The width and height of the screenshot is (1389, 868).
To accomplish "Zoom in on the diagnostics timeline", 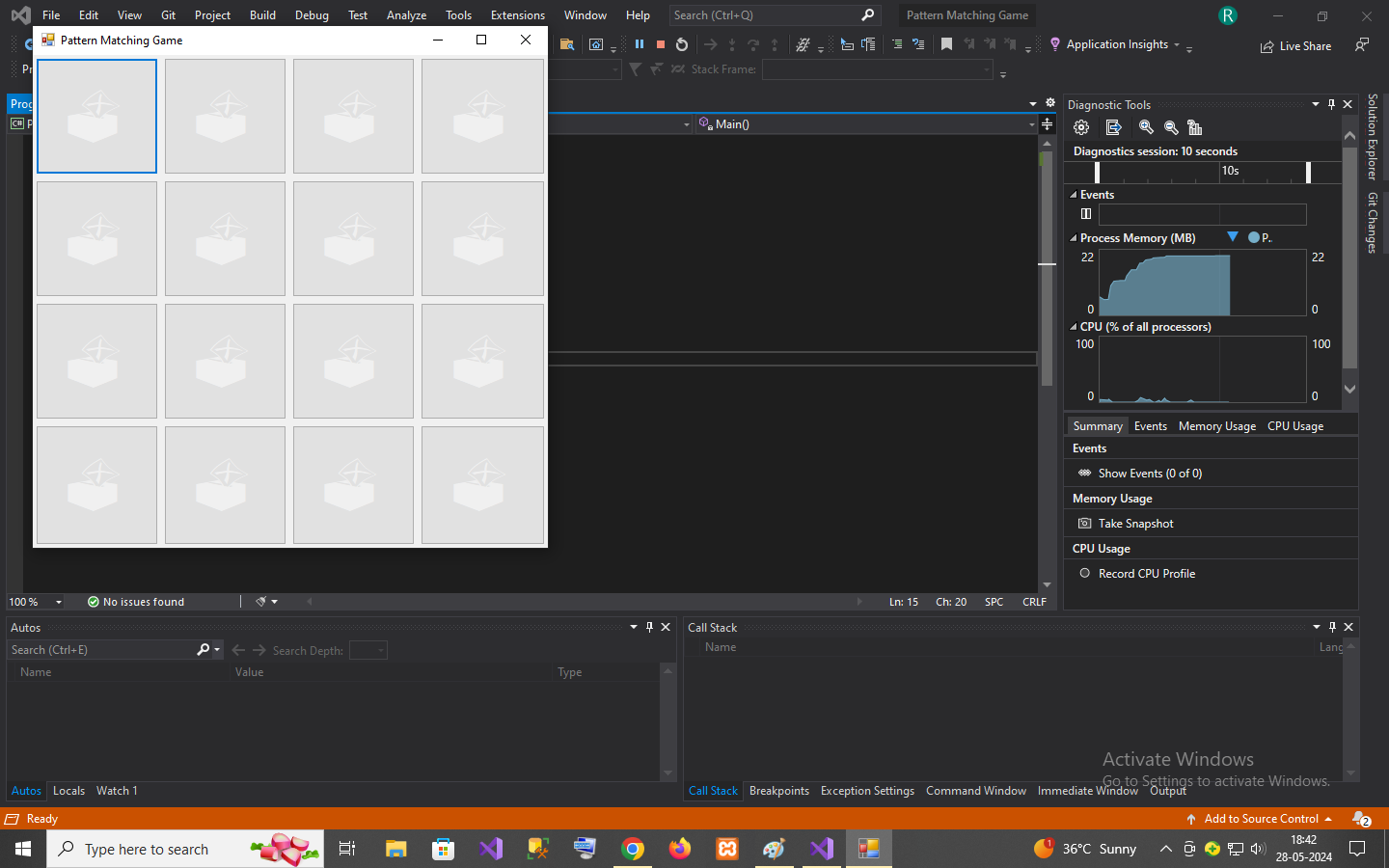I will coord(1146,127).
